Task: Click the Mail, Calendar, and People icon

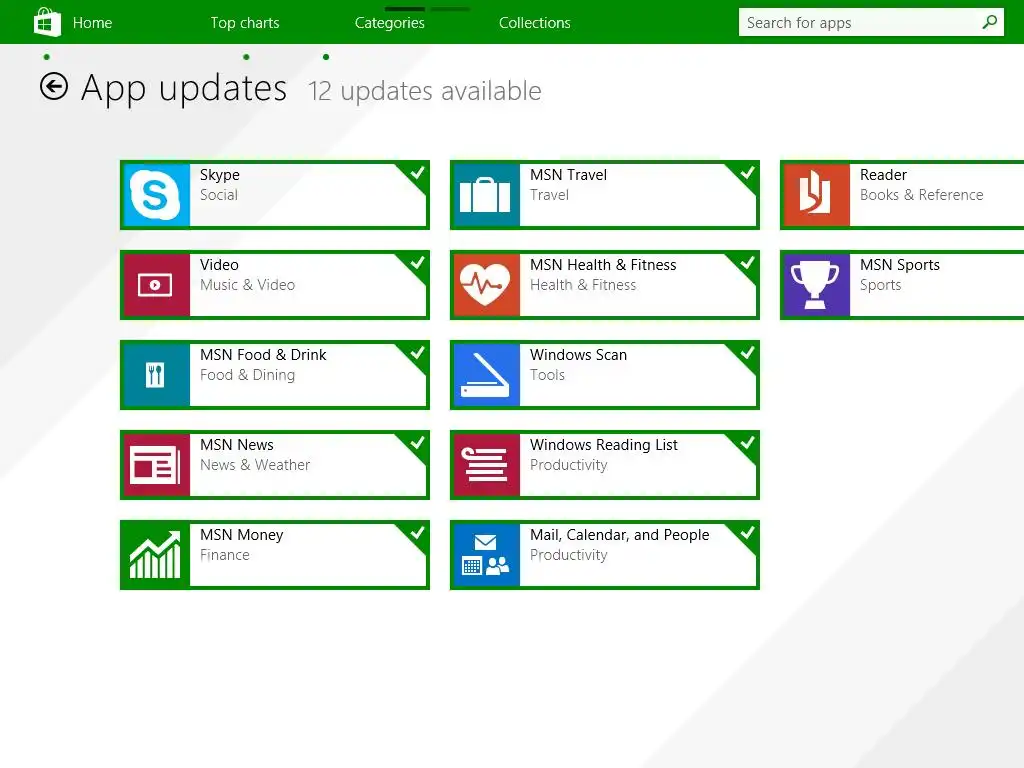Action: tap(485, 555)
